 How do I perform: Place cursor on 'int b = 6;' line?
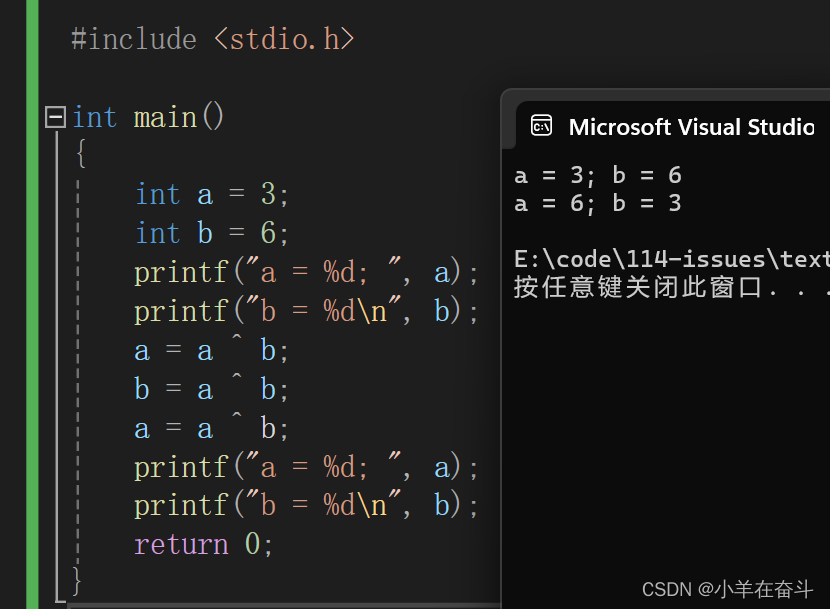pos(211,233)
